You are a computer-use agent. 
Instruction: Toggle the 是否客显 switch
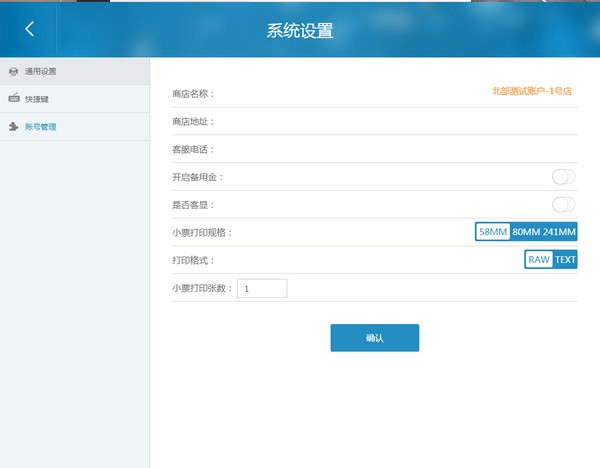click(563, 205)
